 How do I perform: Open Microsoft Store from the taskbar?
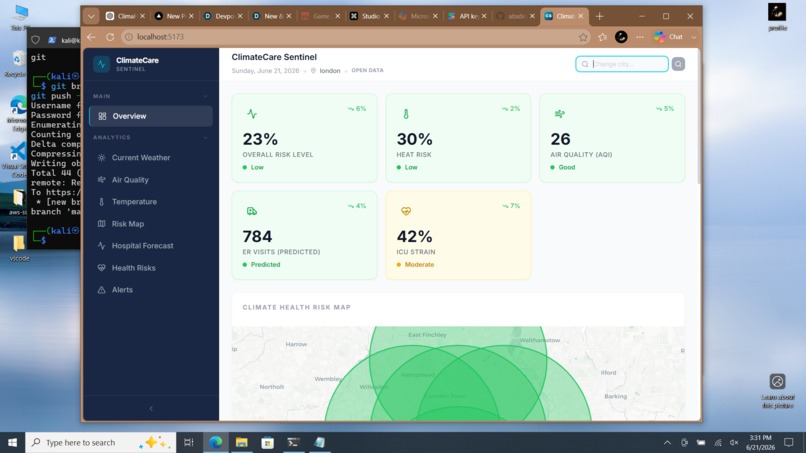(x=267, y=442)
